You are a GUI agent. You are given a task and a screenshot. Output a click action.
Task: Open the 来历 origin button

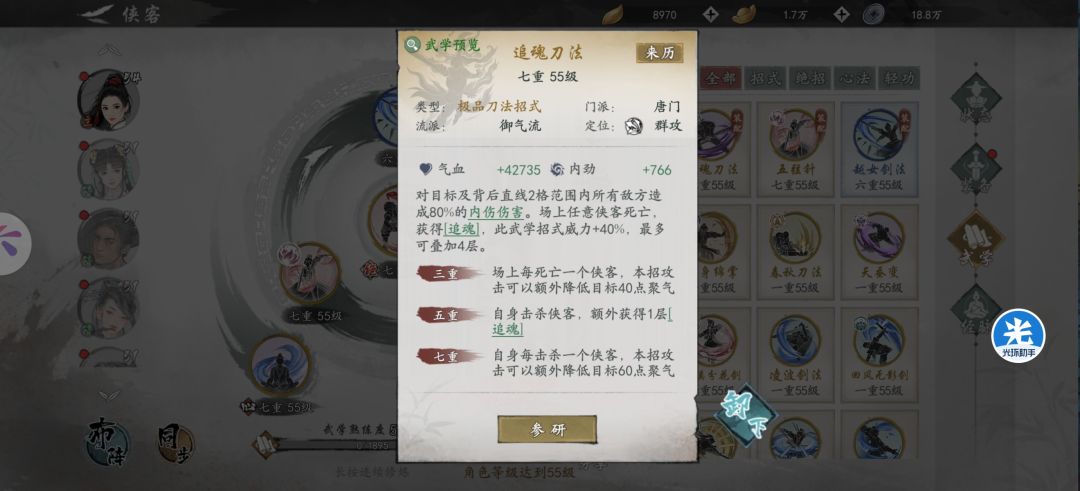click(659, 53)
